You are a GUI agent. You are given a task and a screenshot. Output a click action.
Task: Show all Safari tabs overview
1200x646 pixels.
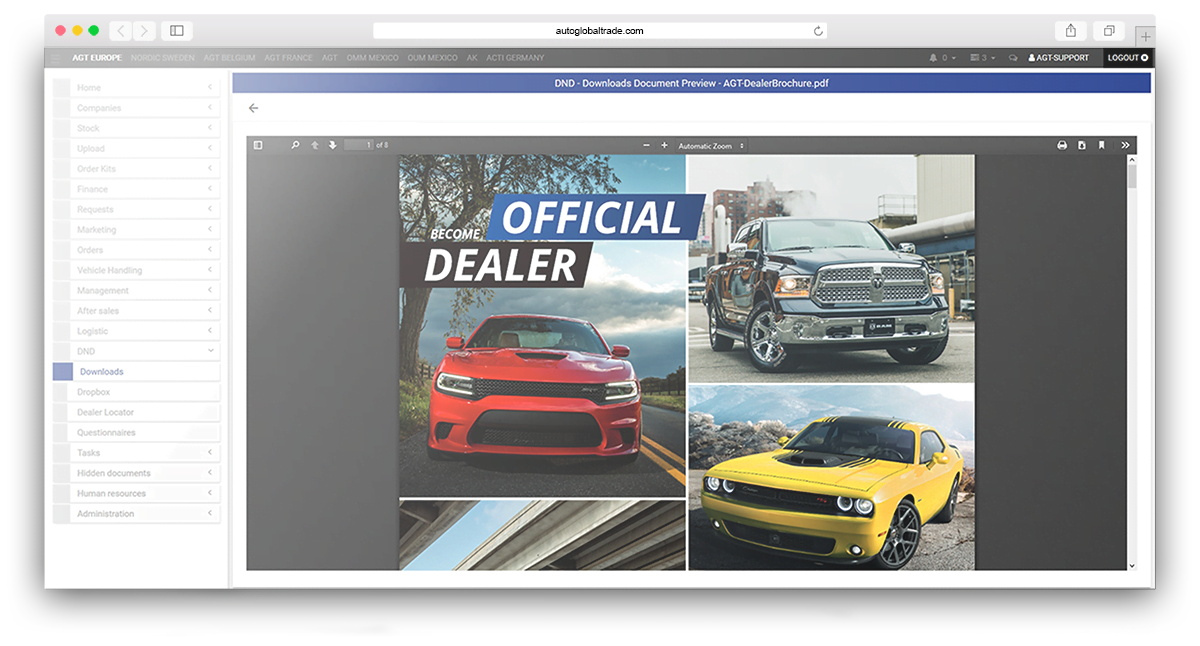(1108, 31)
